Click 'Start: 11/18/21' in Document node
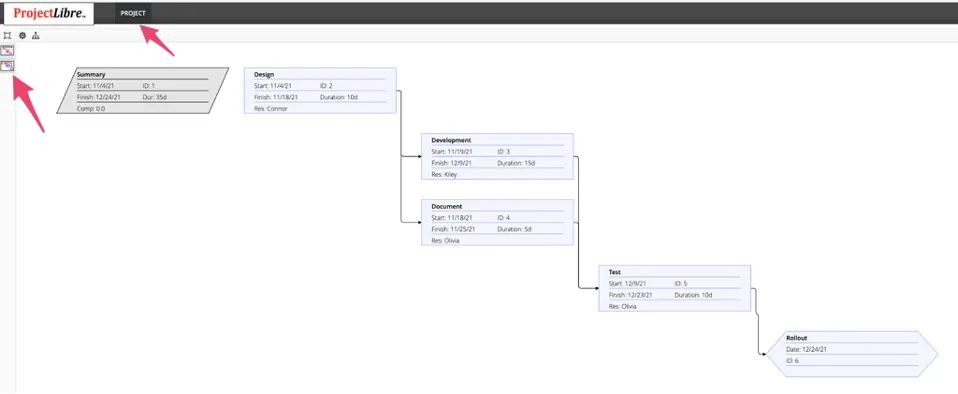The image size is (958, 394). (x=452, y=217)
